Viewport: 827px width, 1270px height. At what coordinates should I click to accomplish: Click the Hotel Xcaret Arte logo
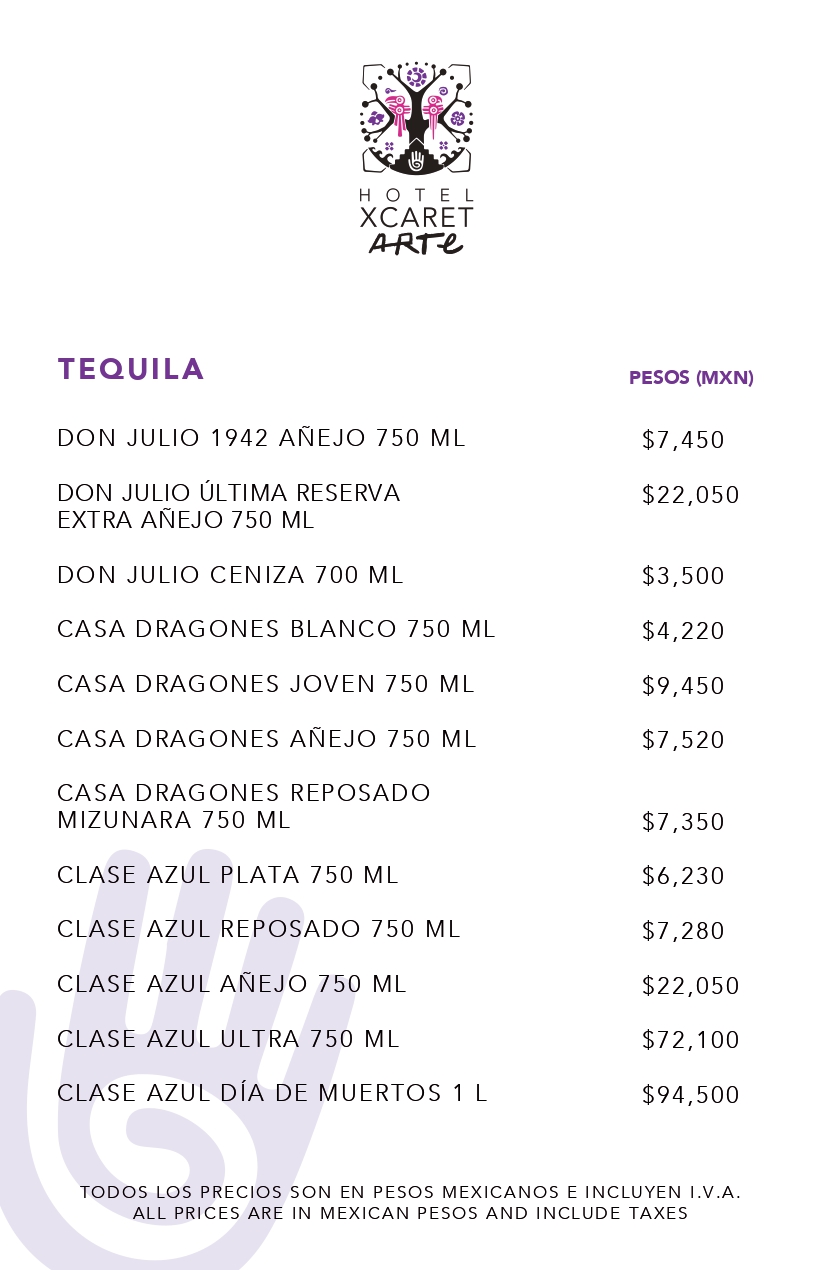click(416, 158)
